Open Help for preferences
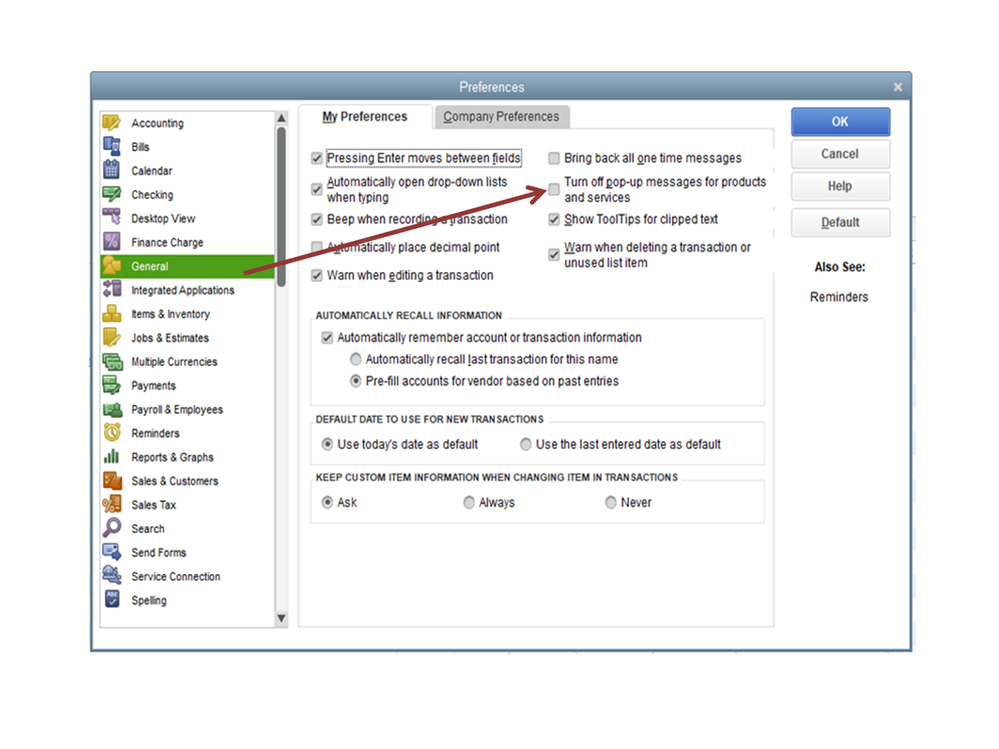The image size is (999, 749). 840,187
